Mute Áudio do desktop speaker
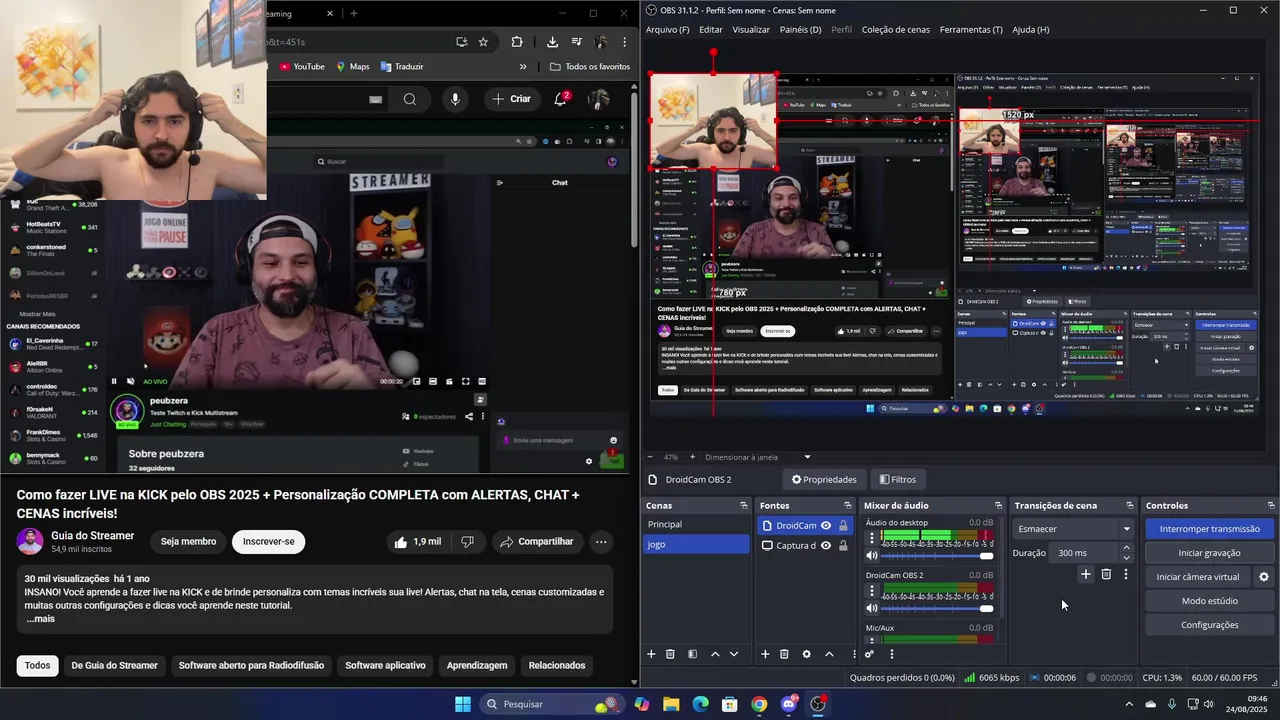 (x=872, y=555)
